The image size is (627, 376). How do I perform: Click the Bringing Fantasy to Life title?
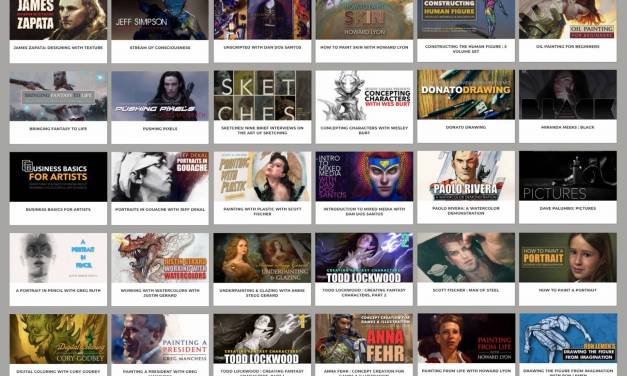58,129
